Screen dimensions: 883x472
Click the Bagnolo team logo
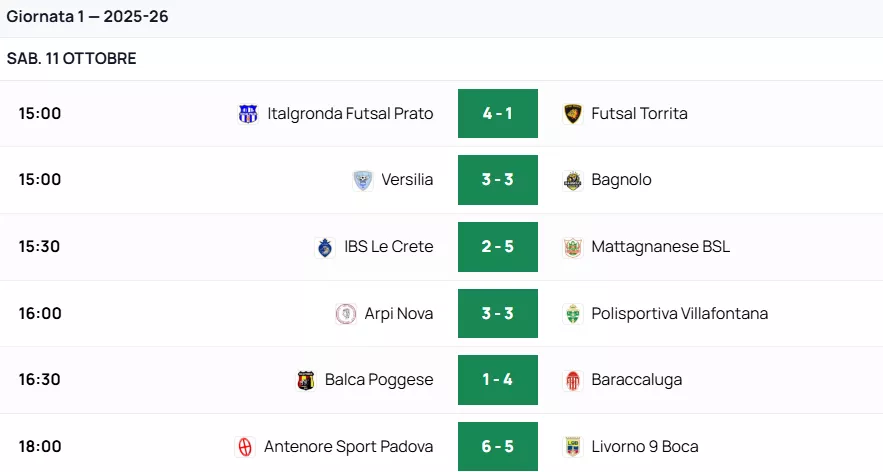pyautogui.click(x=573, y=180)
